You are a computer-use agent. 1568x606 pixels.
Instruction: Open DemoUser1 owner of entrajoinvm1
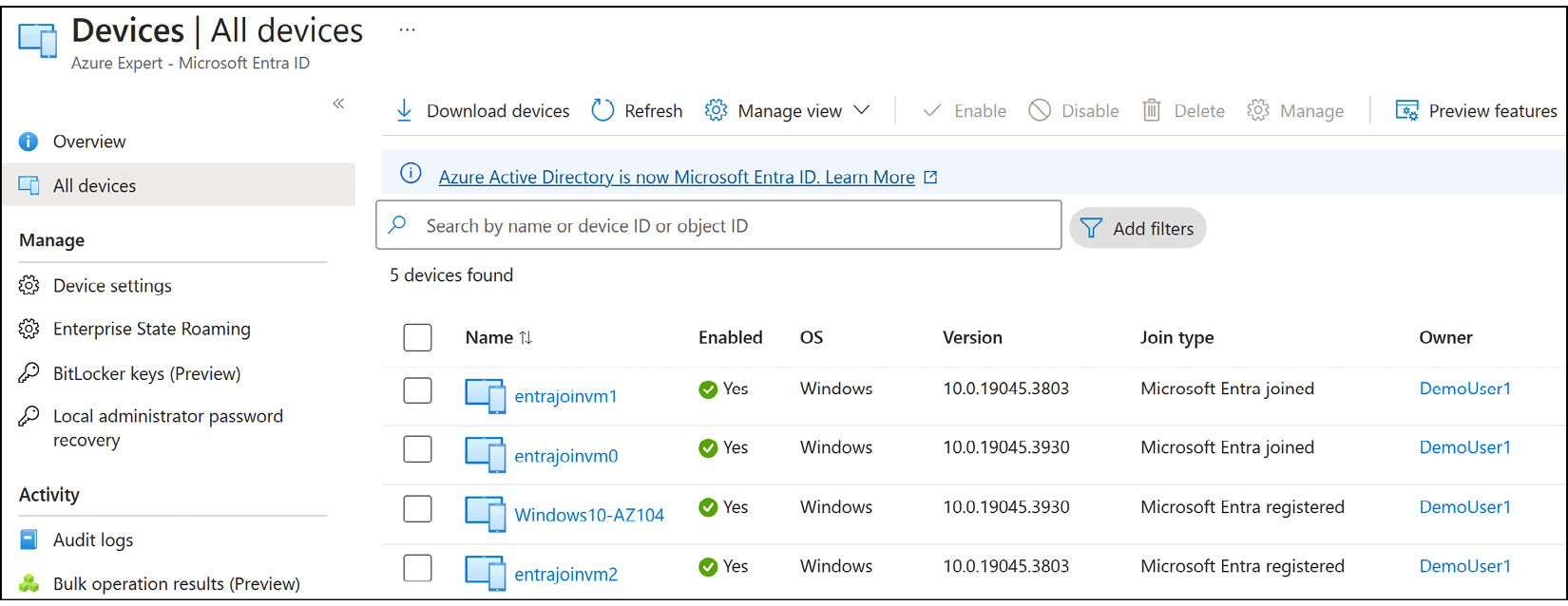1464,388
